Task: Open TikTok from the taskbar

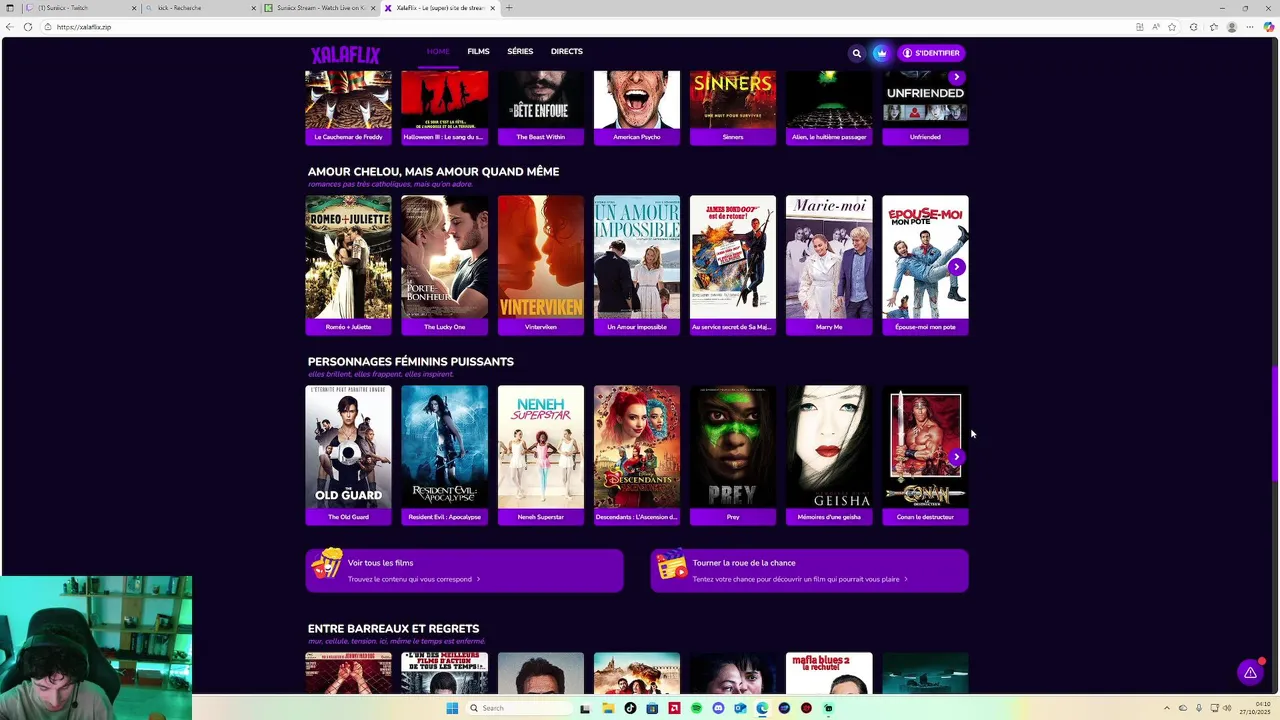Action: [x=630, y=708]
